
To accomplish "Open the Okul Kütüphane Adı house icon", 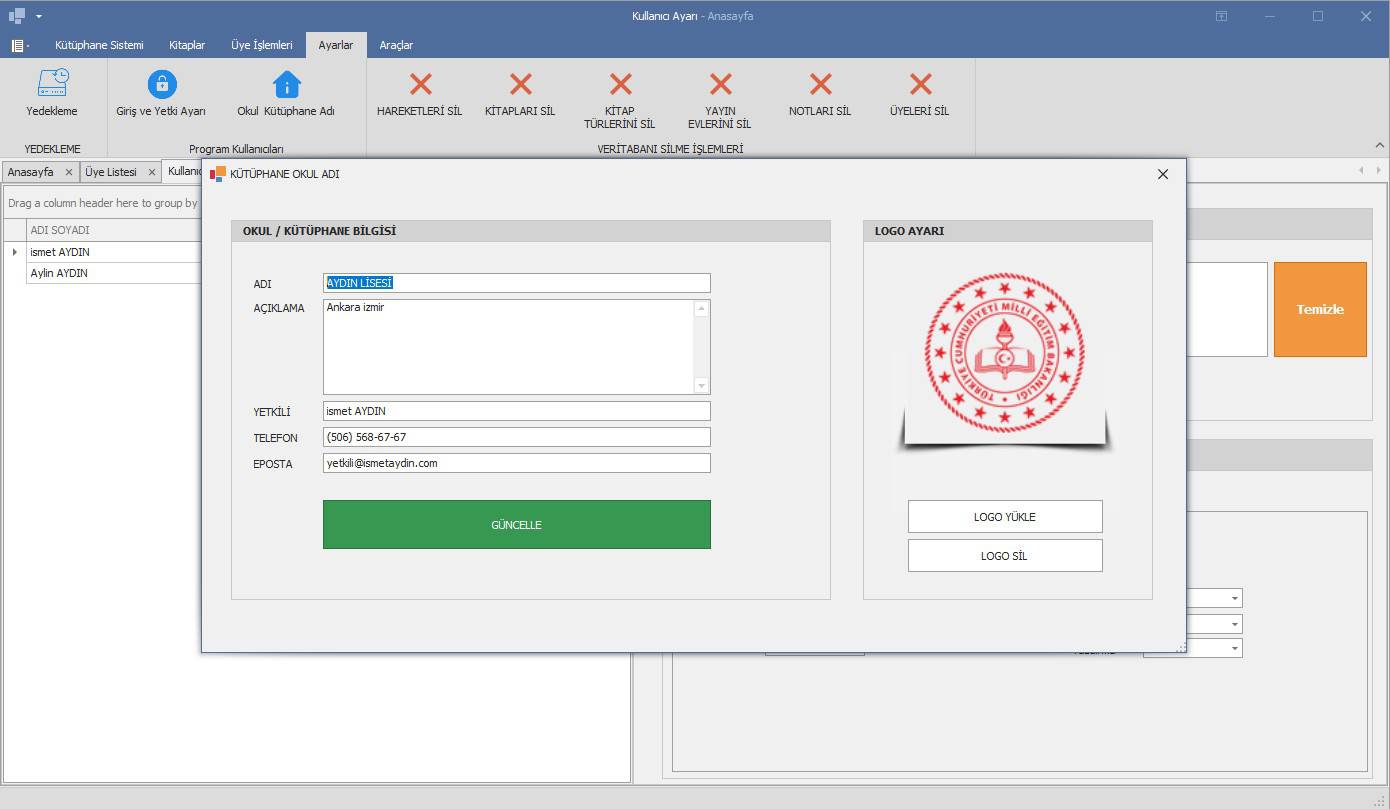I will (x=286, y=84).
